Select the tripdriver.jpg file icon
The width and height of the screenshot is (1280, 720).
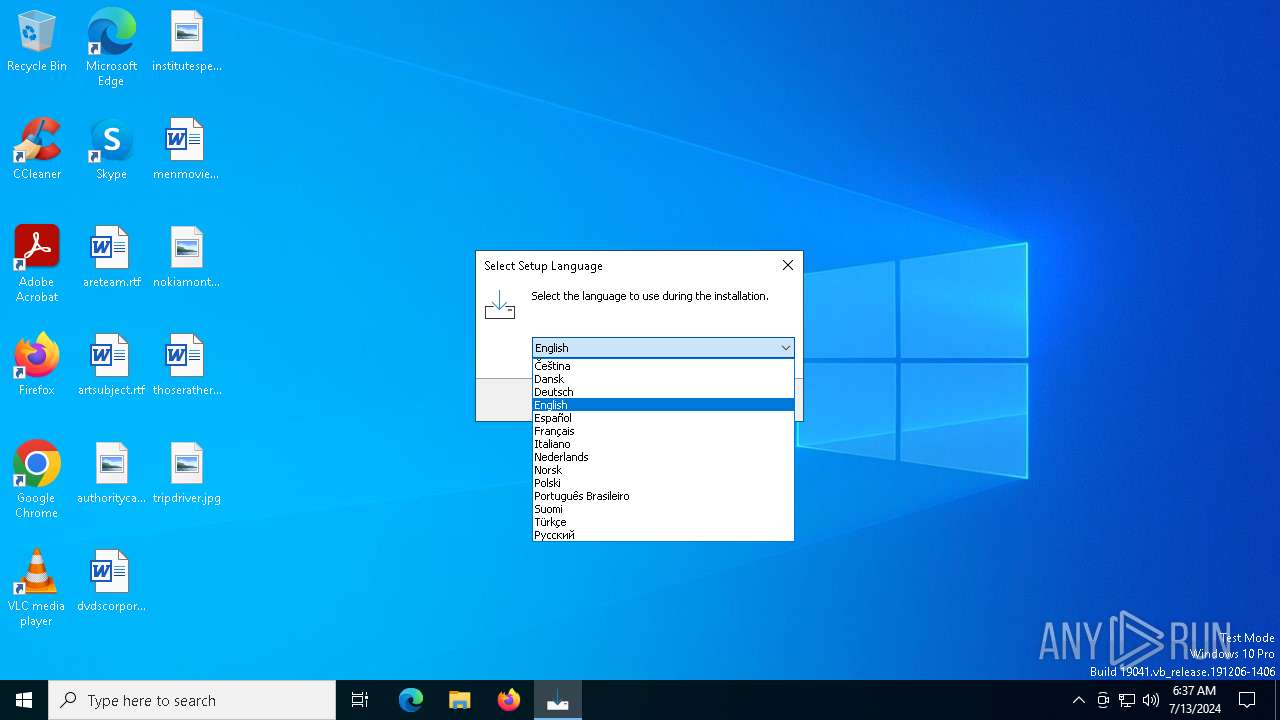187,474
